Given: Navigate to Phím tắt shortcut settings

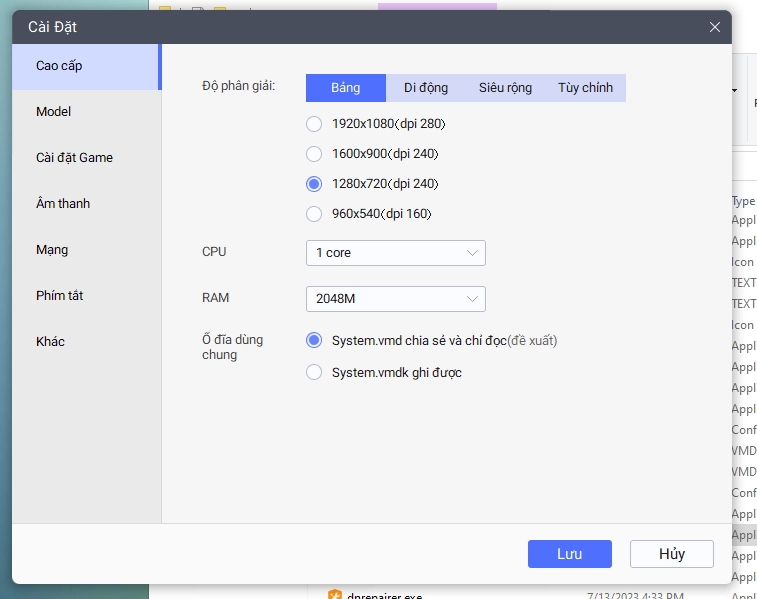Looking at the screenshot, I should (x=60, y=296).
